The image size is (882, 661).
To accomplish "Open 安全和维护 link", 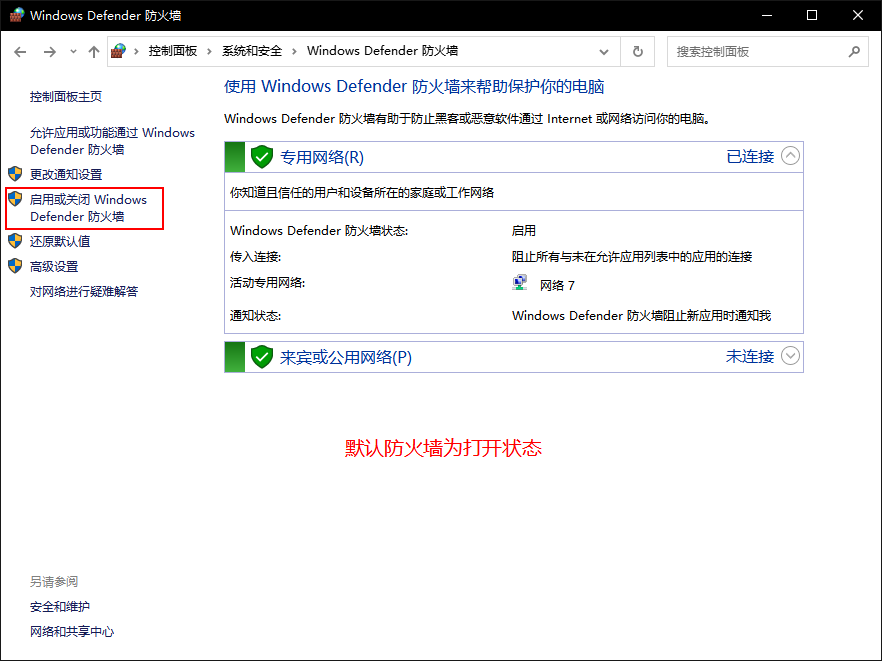I will pyautogui.click(x=60, y=607).
